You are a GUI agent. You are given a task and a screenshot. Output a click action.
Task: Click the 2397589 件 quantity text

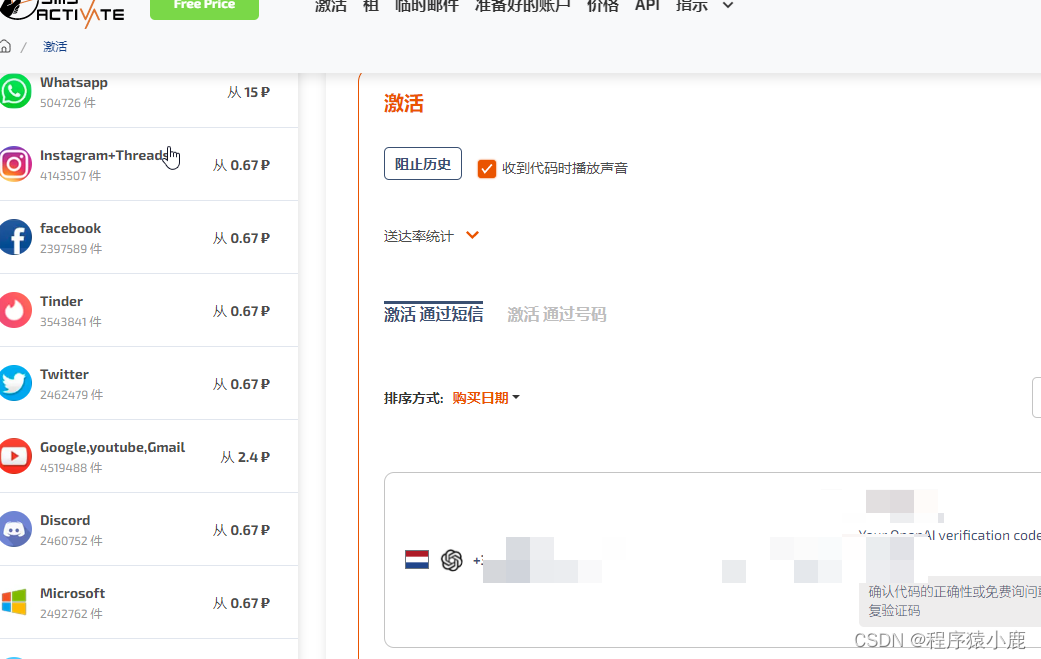(x=71, y=249)
